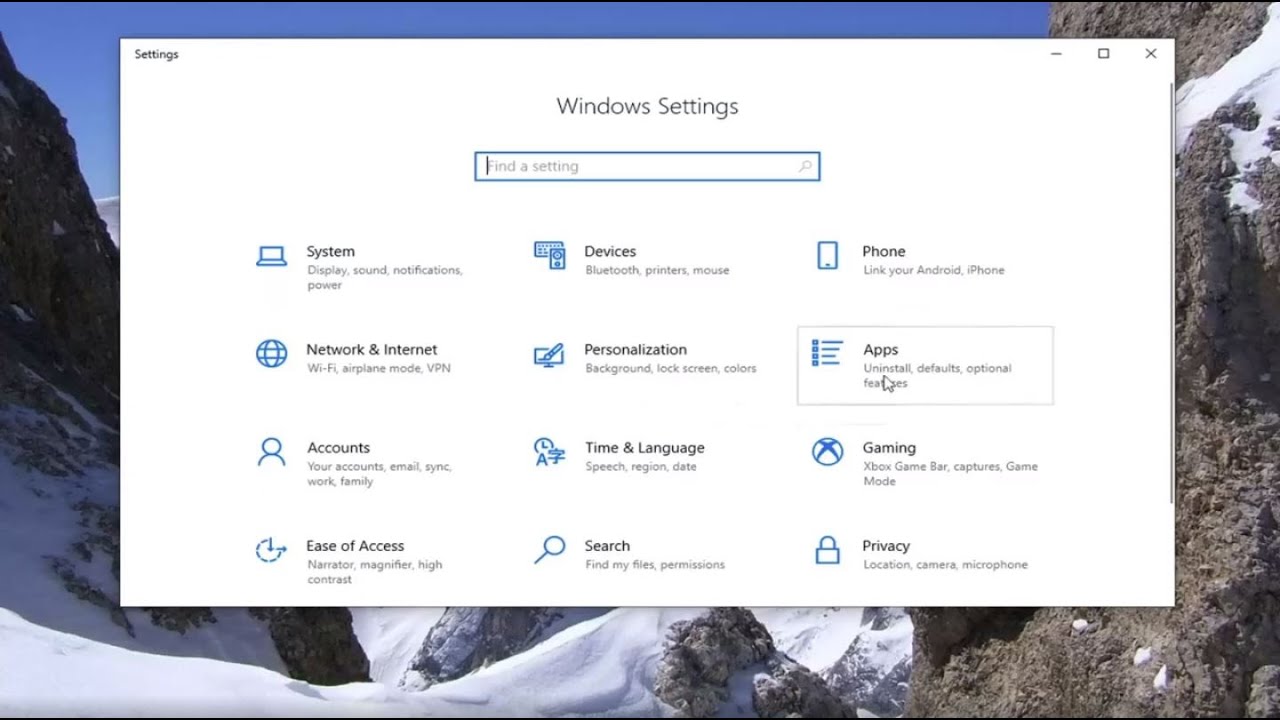This screenshot has height=720, width=1280.
Task: Click the Settings window vertical scrollbar
Action: click(1171, 292)
